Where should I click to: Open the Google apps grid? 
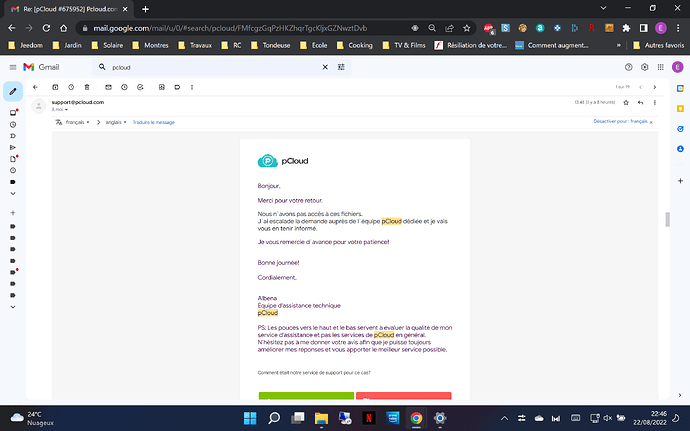click(661, 67)
